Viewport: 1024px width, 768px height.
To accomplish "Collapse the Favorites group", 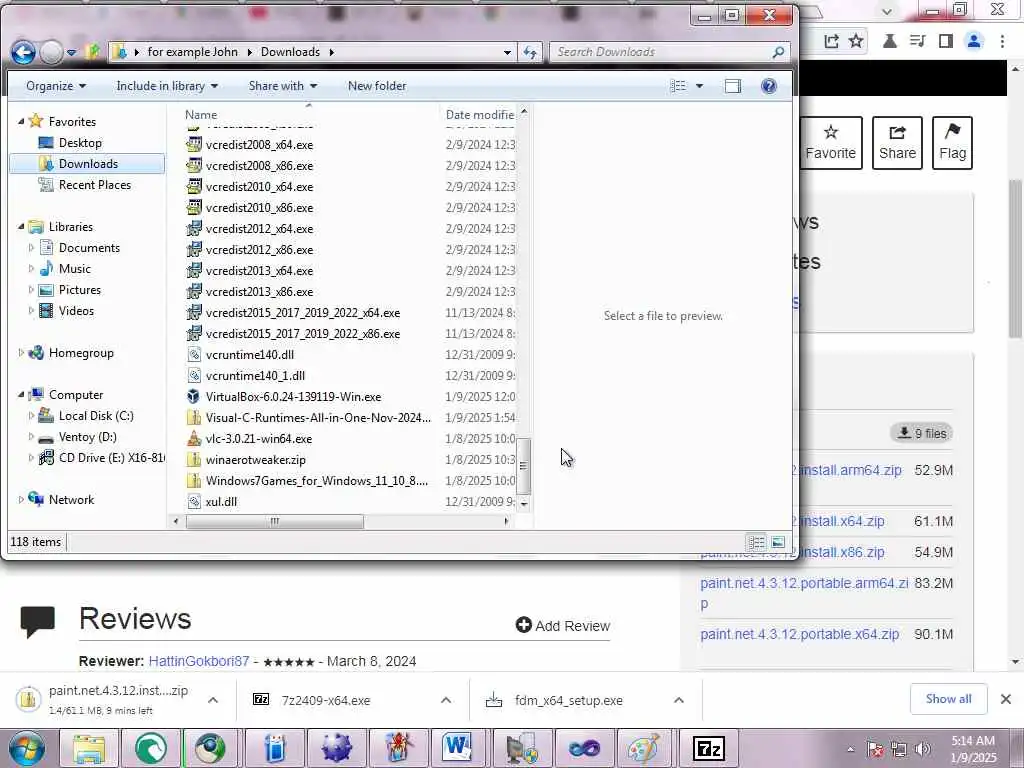I will pyautogui.click(x=21, y=121).
